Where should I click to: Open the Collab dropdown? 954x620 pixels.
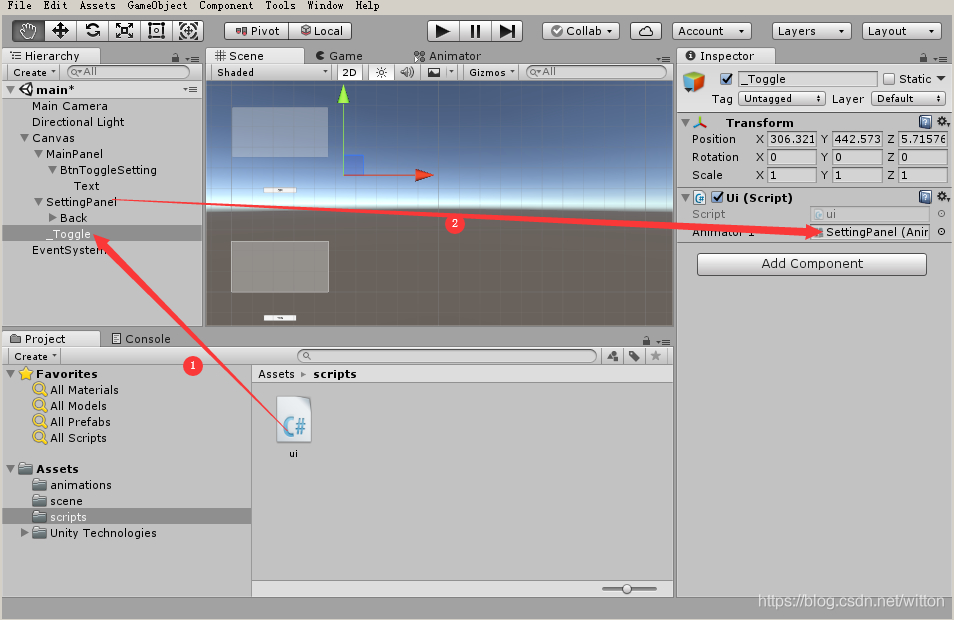point(581,31)
